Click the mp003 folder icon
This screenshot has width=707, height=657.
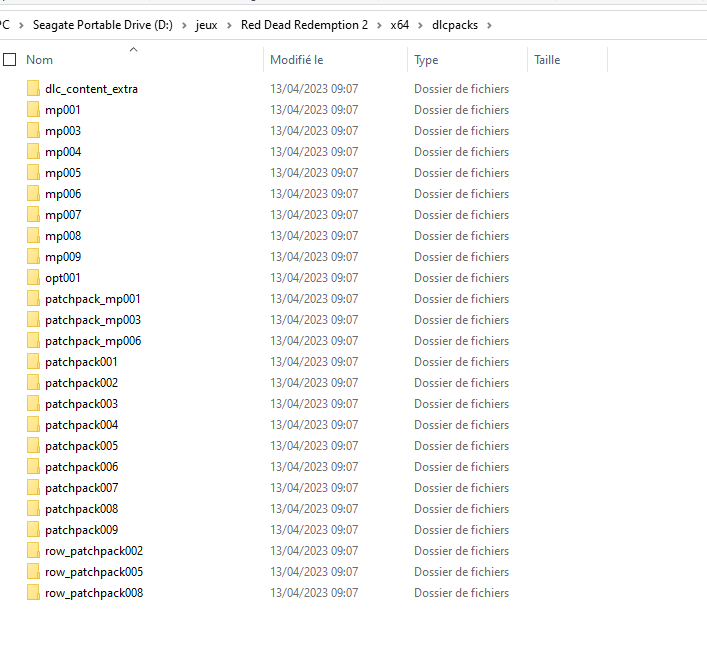point(33,130)
